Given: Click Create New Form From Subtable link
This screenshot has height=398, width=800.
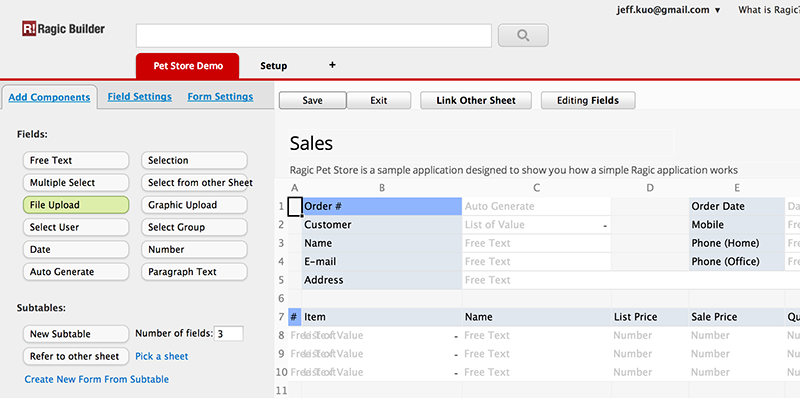Looking at the screenshot, I should point(97,379).
